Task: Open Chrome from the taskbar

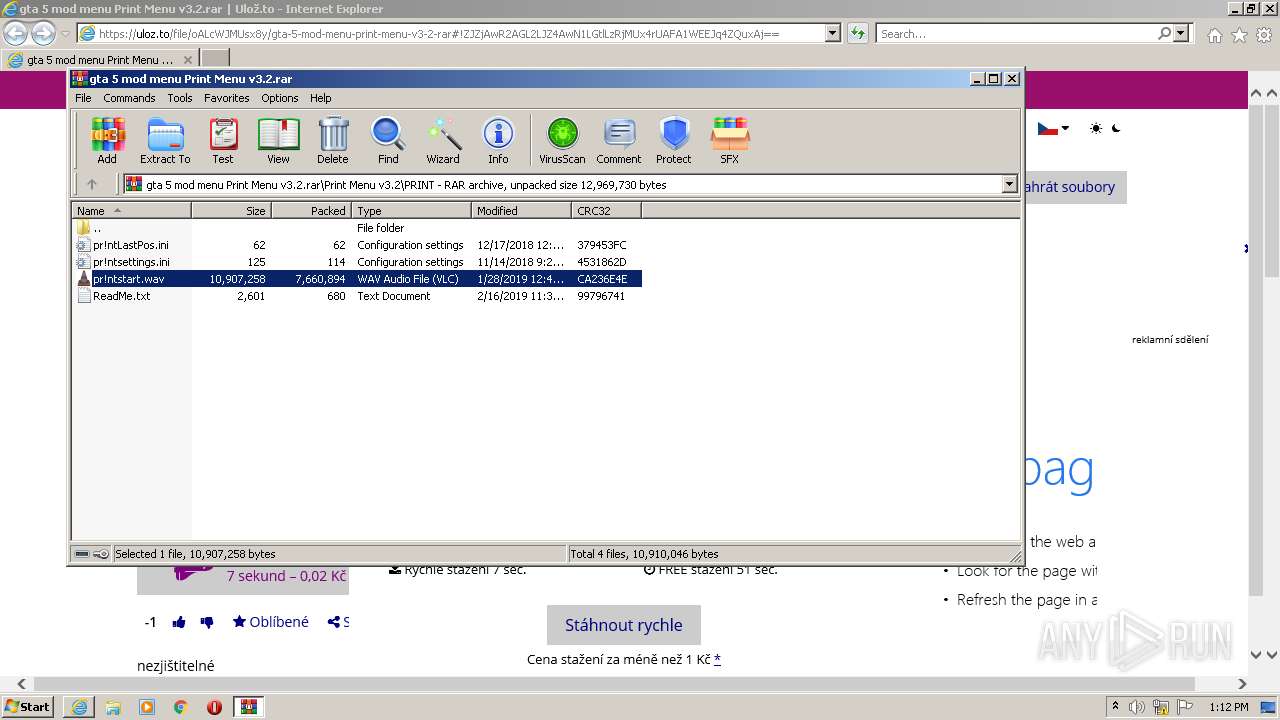Action: click(180, 707)
